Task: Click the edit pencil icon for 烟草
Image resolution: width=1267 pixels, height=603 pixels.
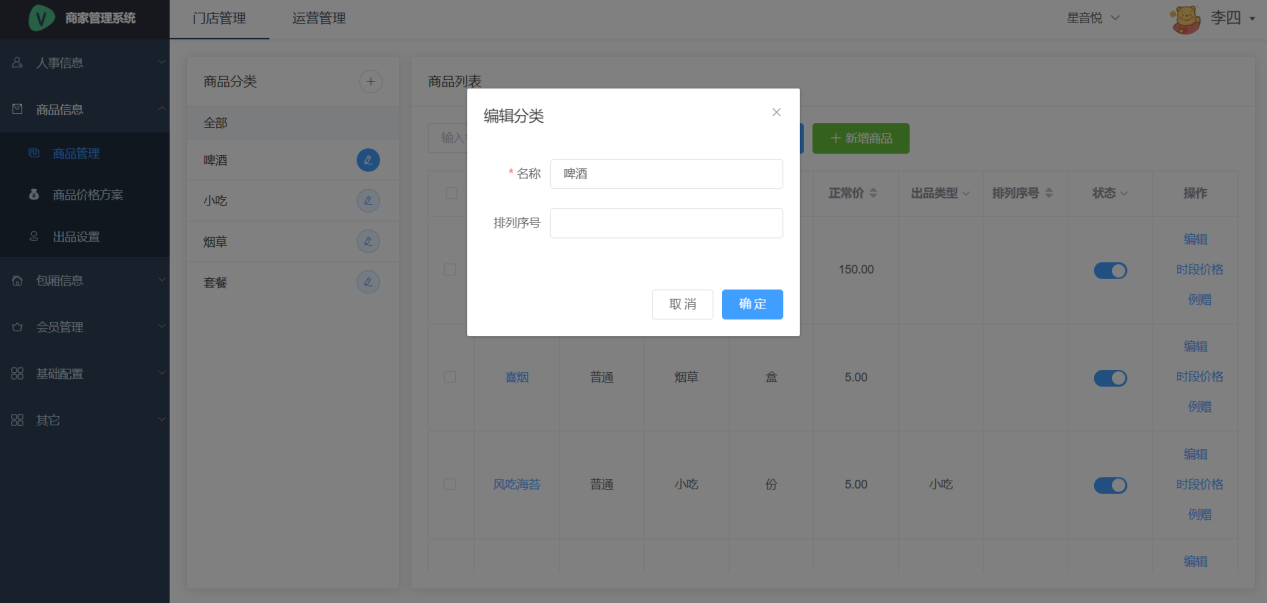Action: coord(368,242)
